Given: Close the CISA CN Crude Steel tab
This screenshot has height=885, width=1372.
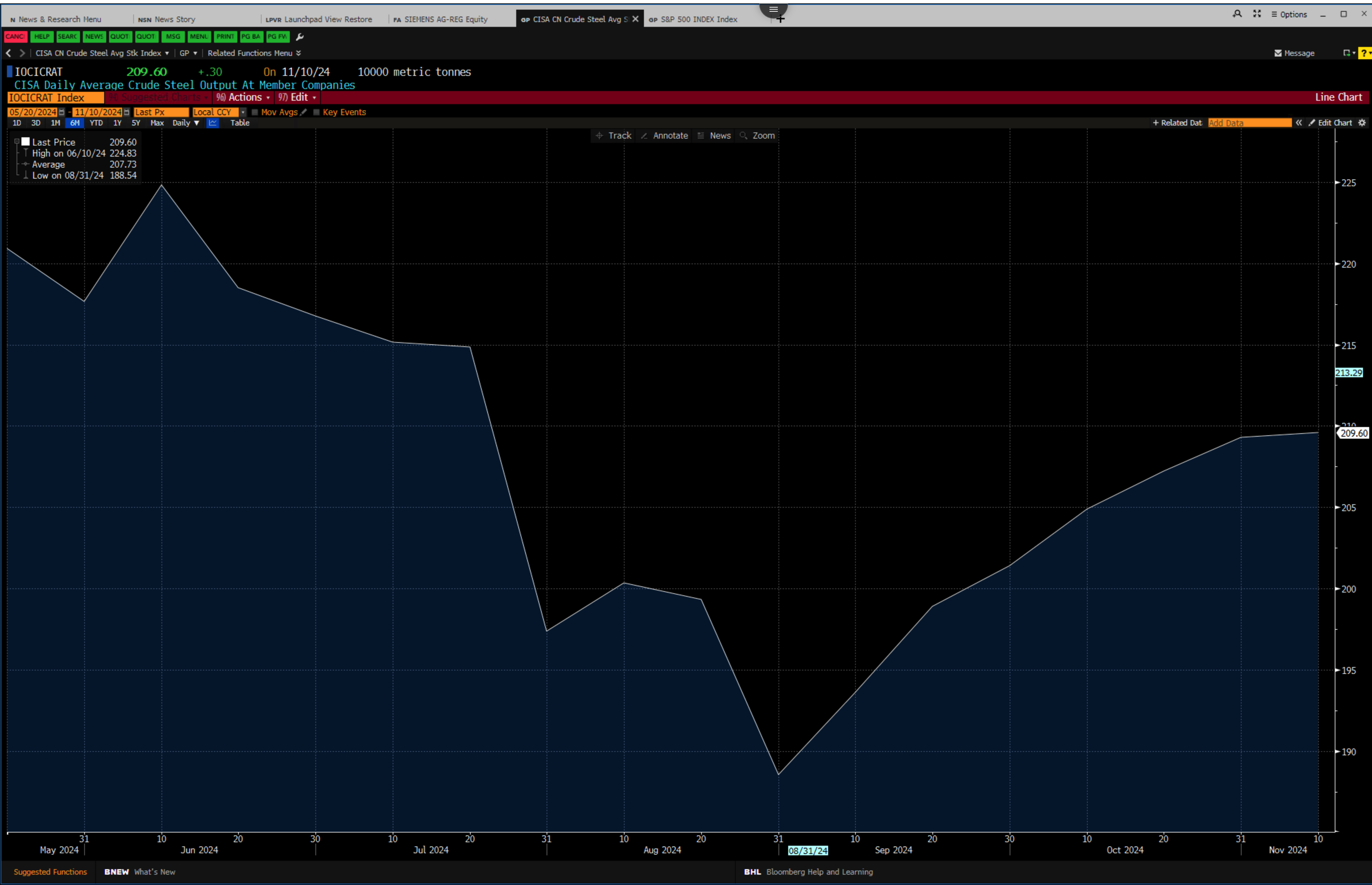Looking at the screenshot, I should point(635,19).
